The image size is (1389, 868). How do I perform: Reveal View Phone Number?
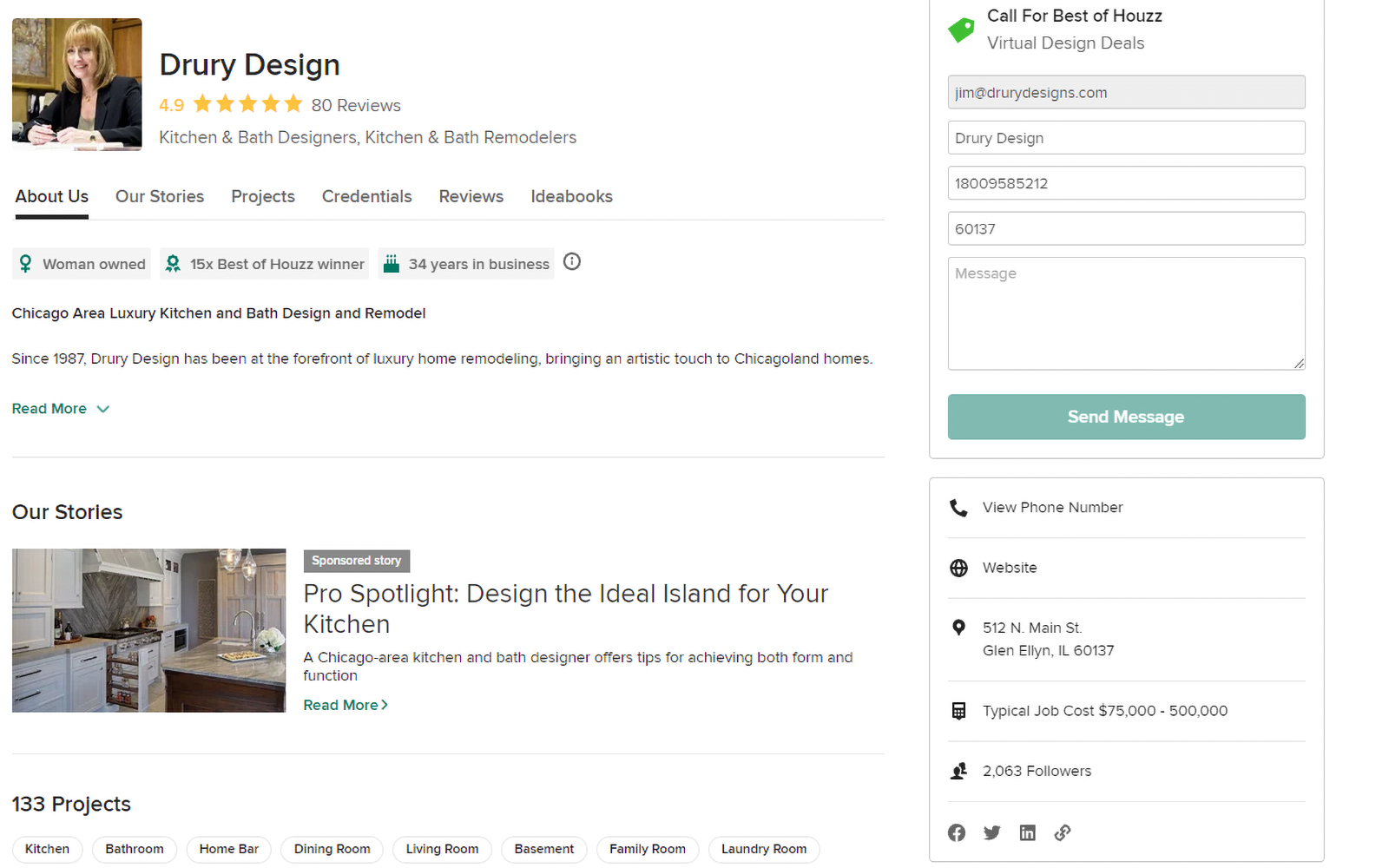pos(1052,507)
